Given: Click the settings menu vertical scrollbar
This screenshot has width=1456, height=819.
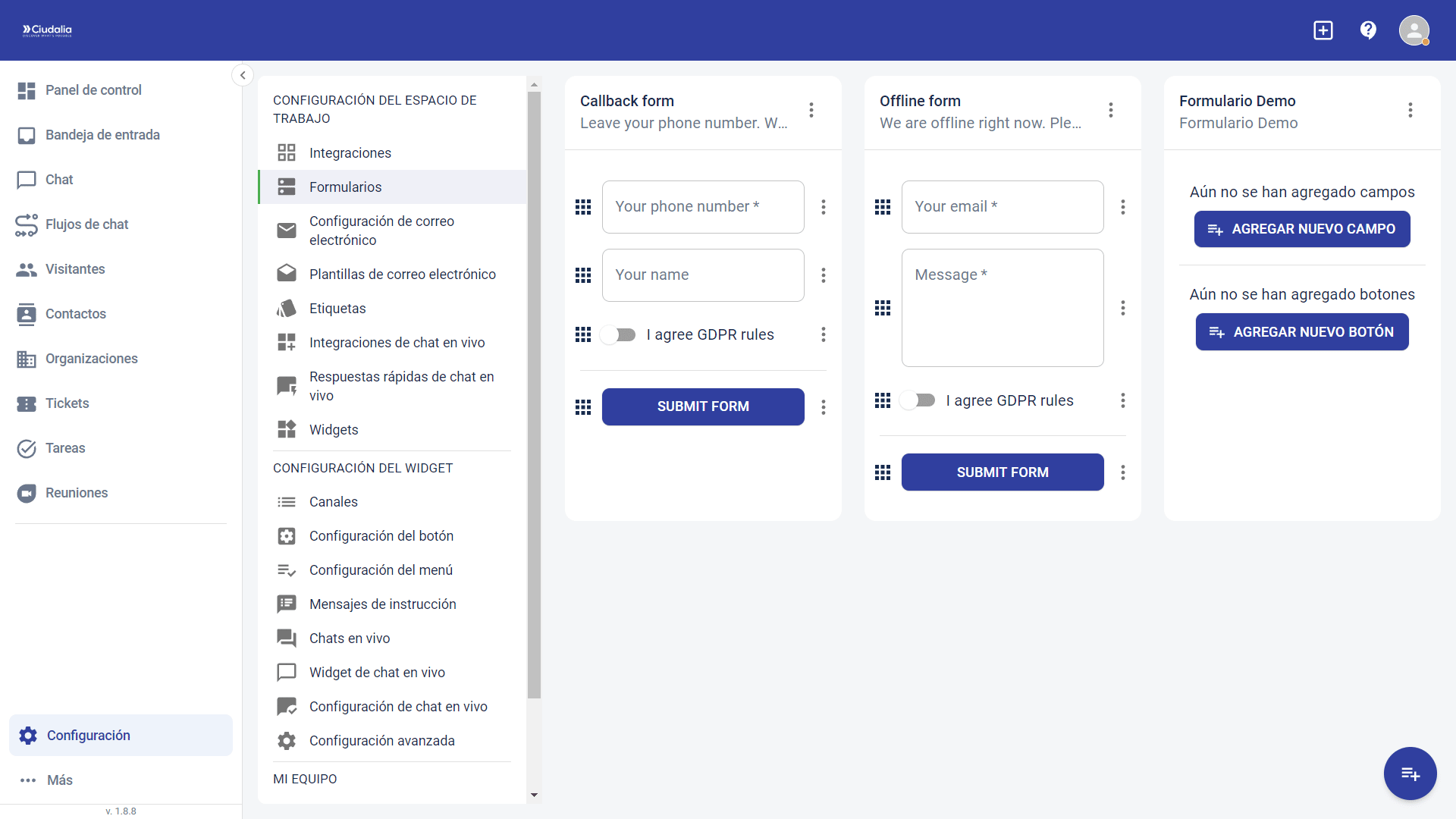Looking at the screenshot, I should [535, 394].
